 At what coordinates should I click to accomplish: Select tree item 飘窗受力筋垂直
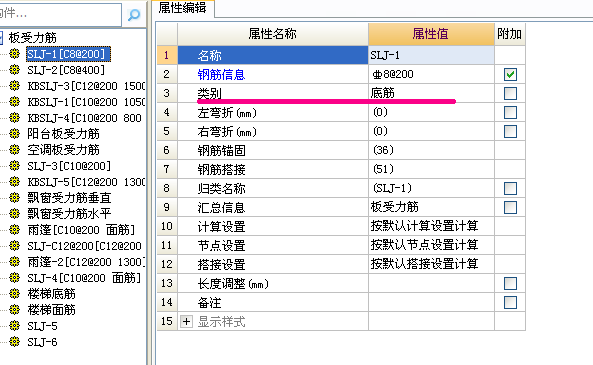[x=69, y=198]
